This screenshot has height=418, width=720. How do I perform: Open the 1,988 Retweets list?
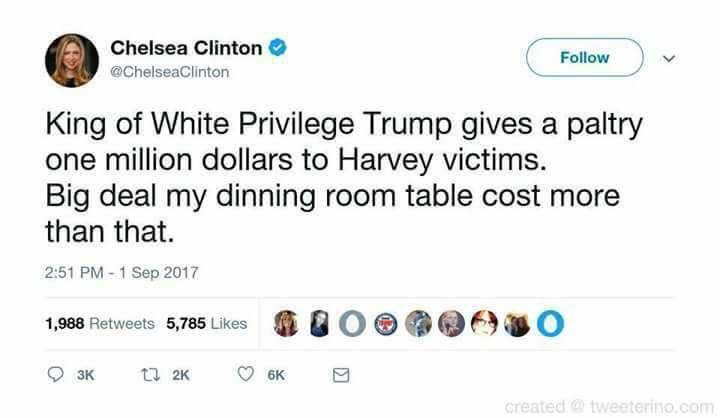[x=100, y=323]
